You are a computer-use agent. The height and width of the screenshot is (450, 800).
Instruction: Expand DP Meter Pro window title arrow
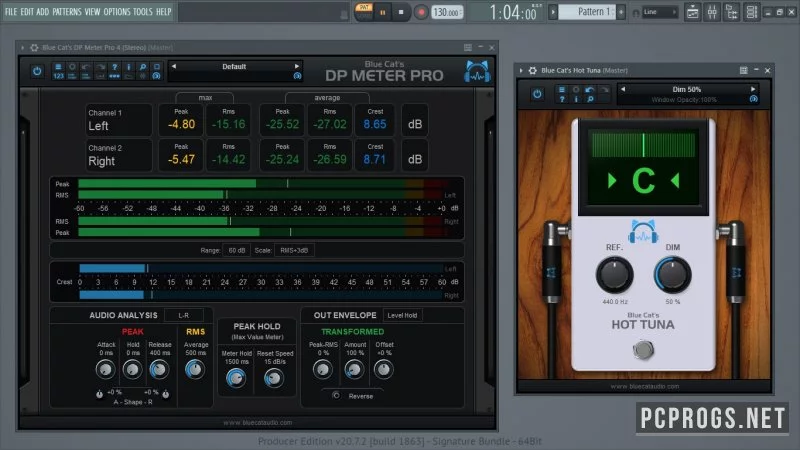pos(22,47)
